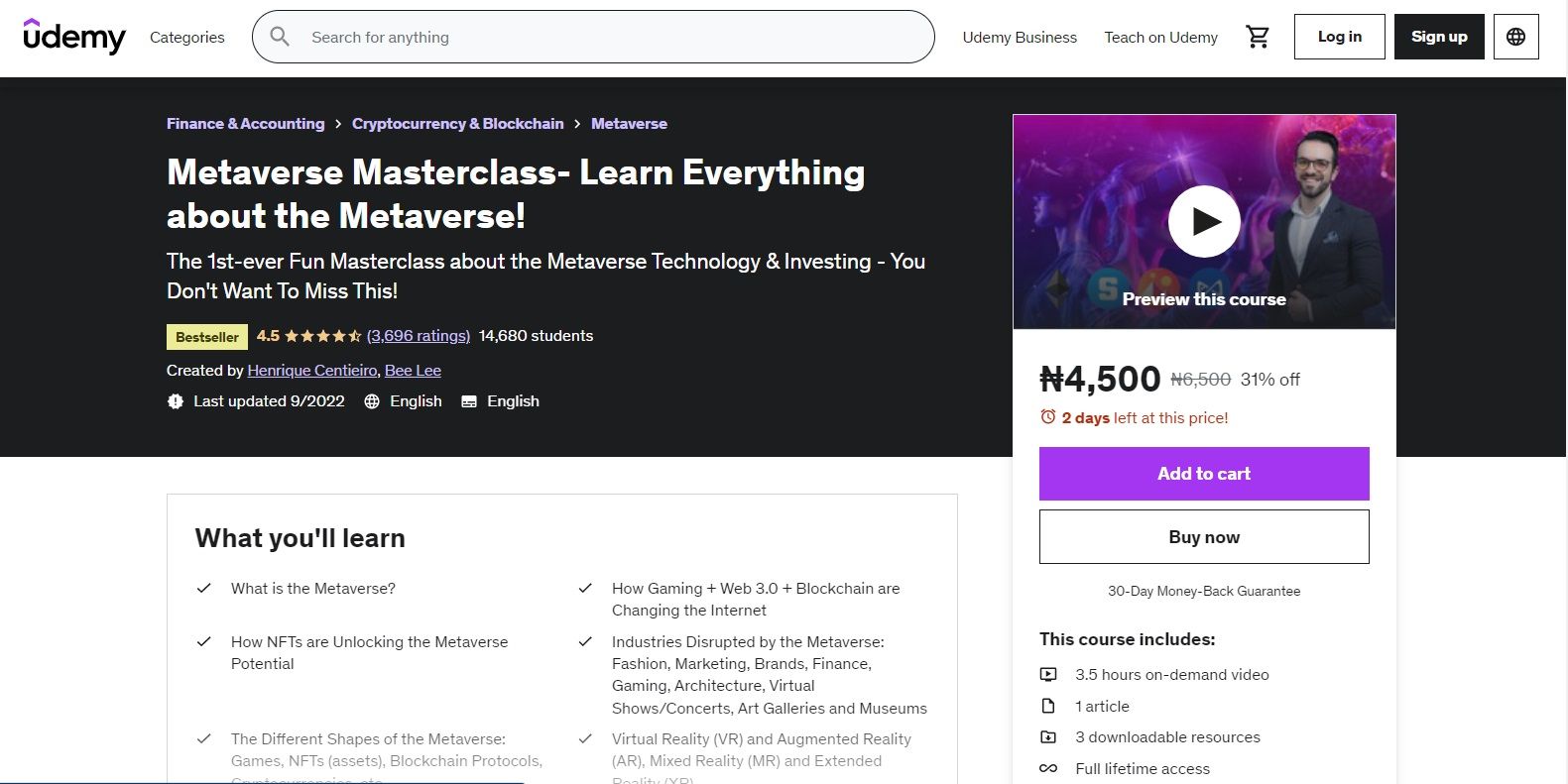Play the course preview video
Viewport: 1568px width, 784px height.
pyautogui.click(x=1203, y=221)
